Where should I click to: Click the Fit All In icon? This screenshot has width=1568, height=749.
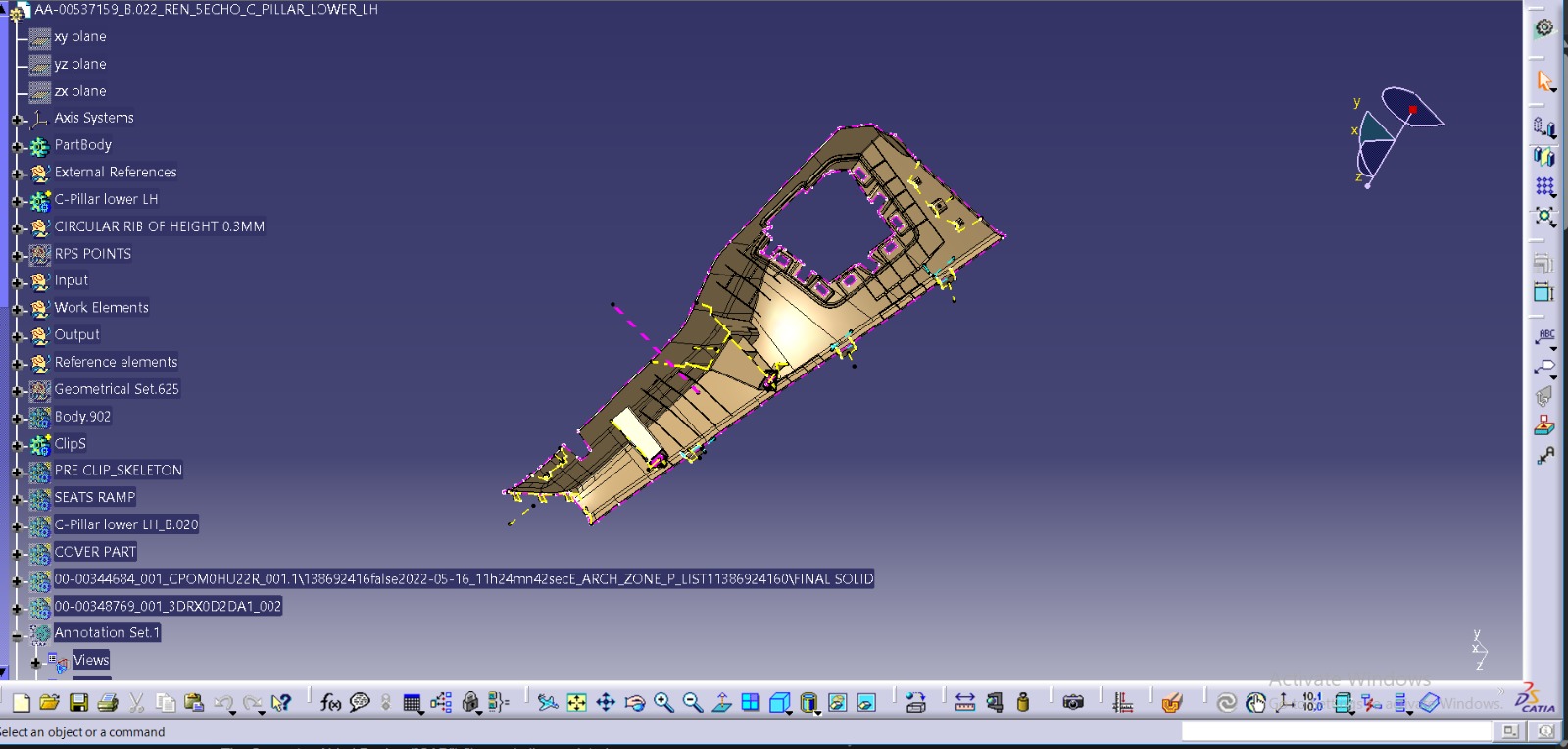click(x=576, y=702)
